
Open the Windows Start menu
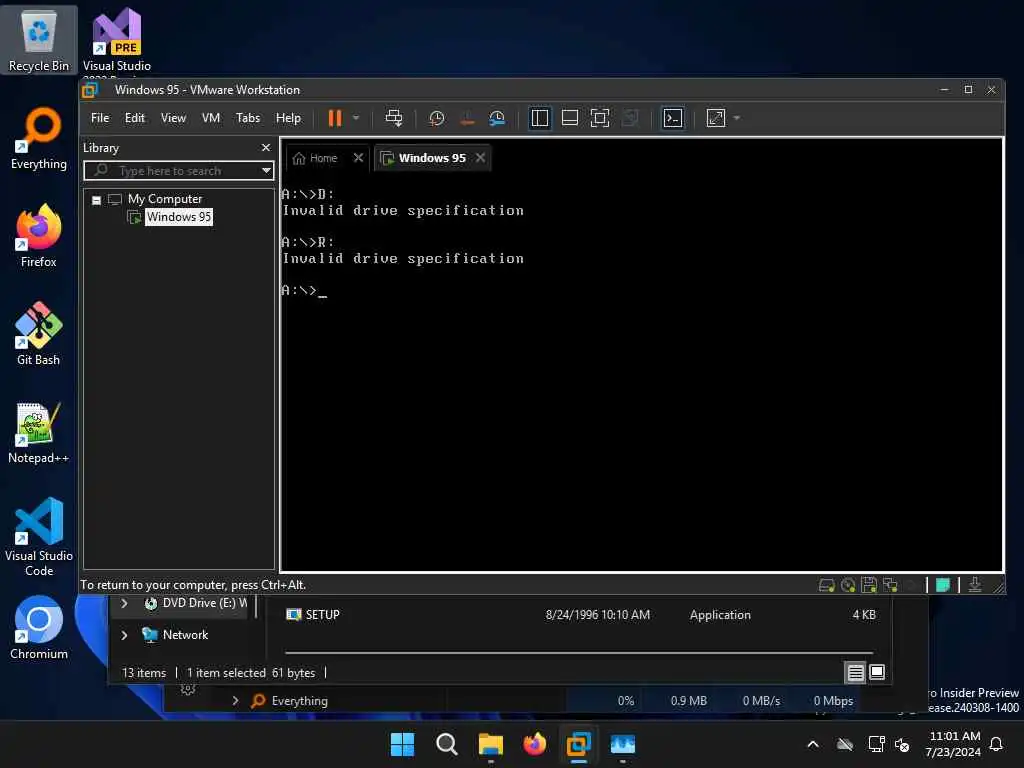click(402, 744)
